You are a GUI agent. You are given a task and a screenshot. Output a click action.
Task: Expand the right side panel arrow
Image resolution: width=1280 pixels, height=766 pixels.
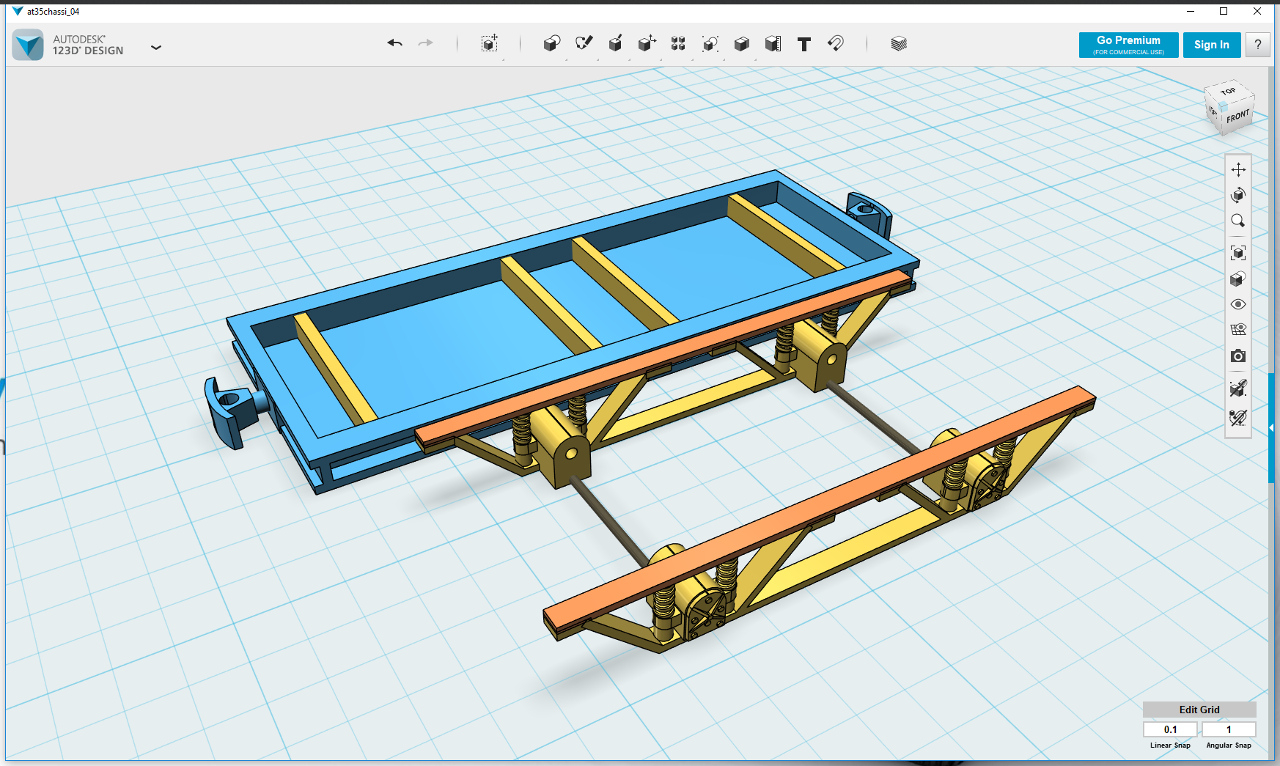1271,428
